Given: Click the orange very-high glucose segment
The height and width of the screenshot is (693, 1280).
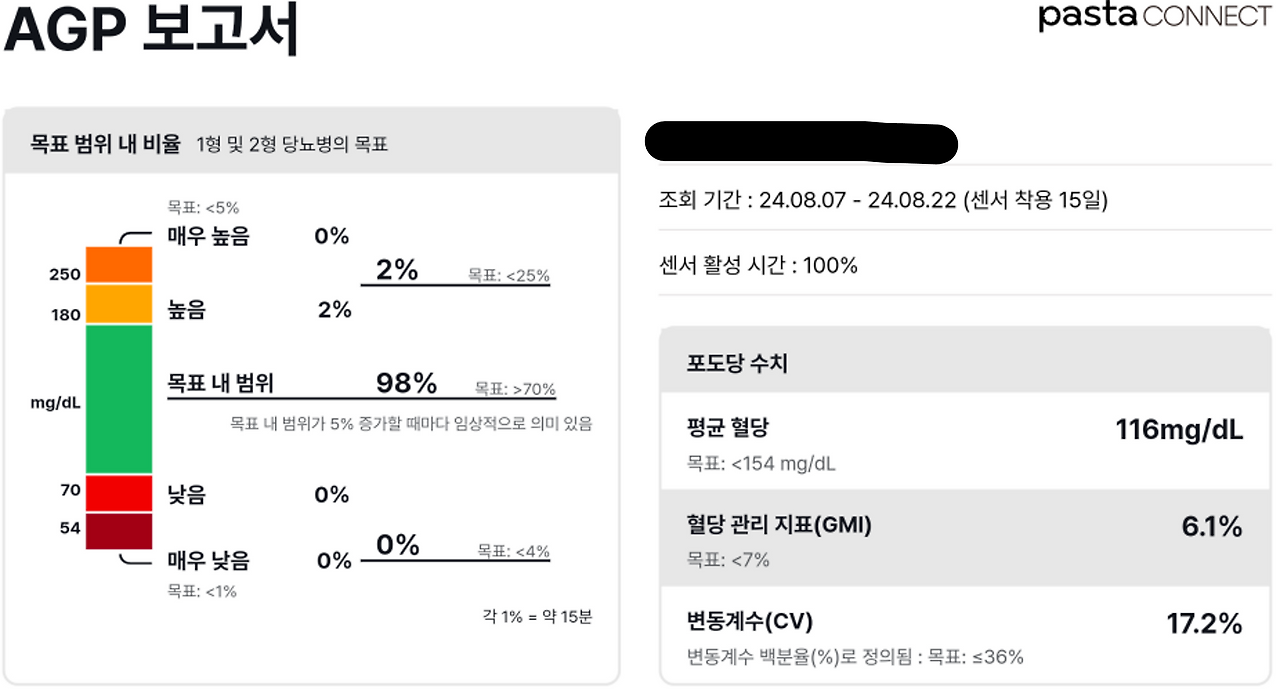Looking at the screenshot, I should (118, 265).
